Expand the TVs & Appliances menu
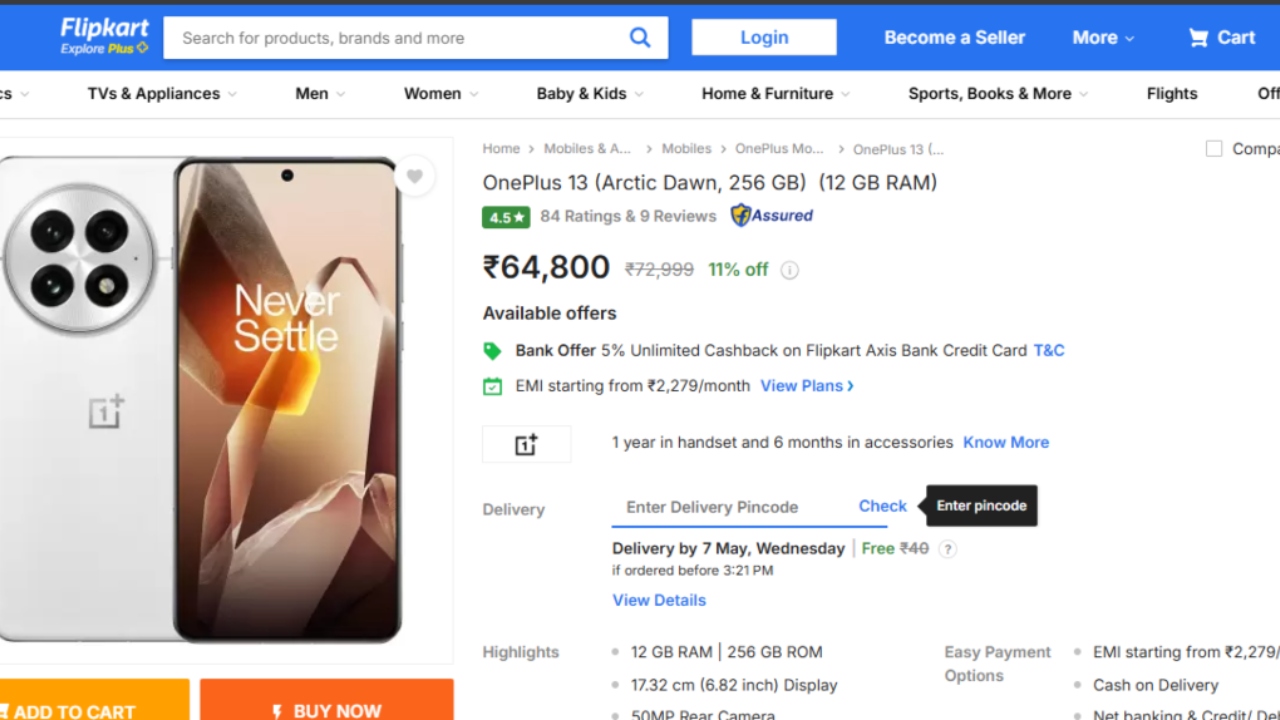The height and width of the screenshot is (720, 1280). pos(162,94)
